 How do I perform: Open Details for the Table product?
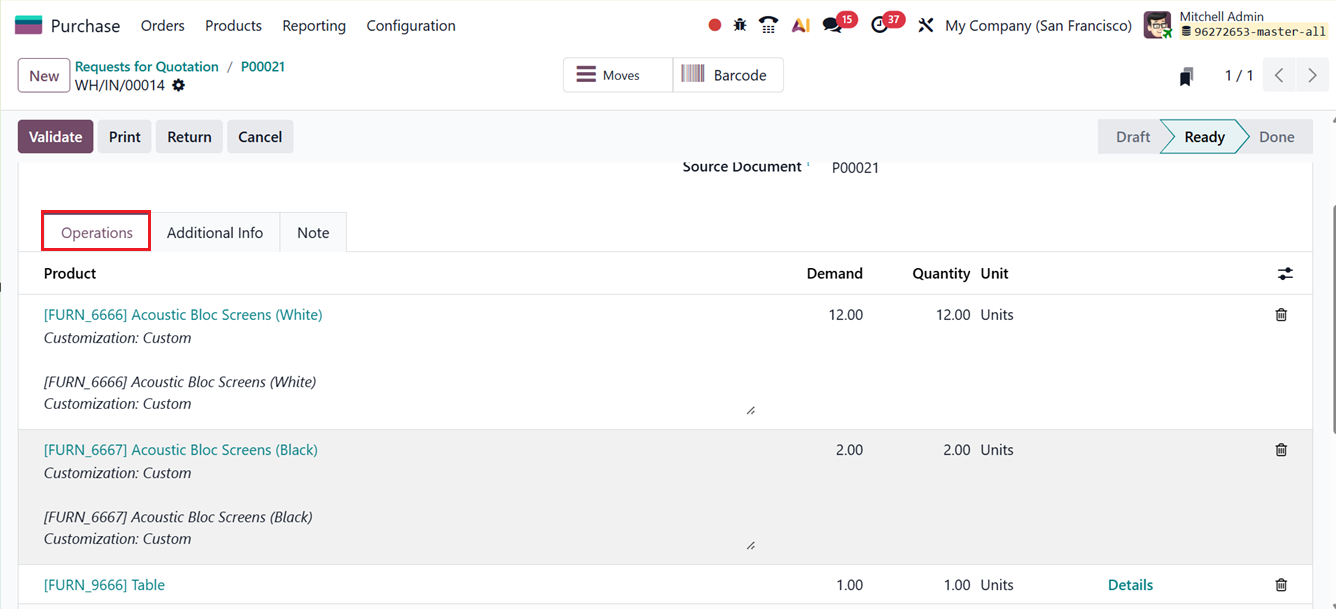(x=1130, y=584)
